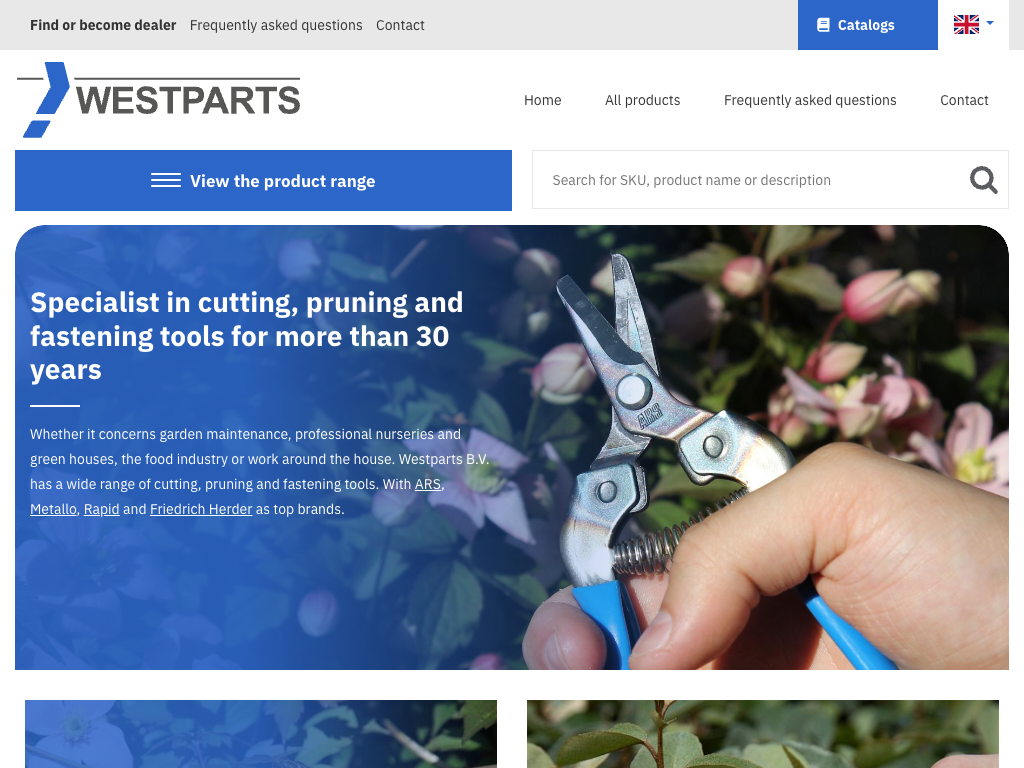Open All products in main navigation
Image resolution: width=1024 pixels, height=768 pixels.
[x=642, y=100]
